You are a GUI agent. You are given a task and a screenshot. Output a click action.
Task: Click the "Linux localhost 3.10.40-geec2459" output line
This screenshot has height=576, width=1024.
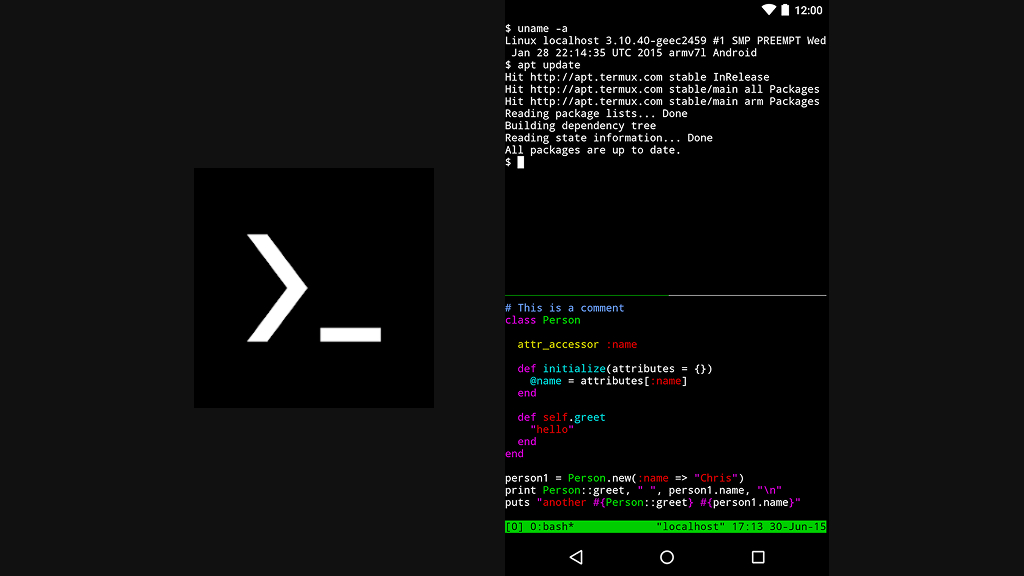[x=665, y=40]
